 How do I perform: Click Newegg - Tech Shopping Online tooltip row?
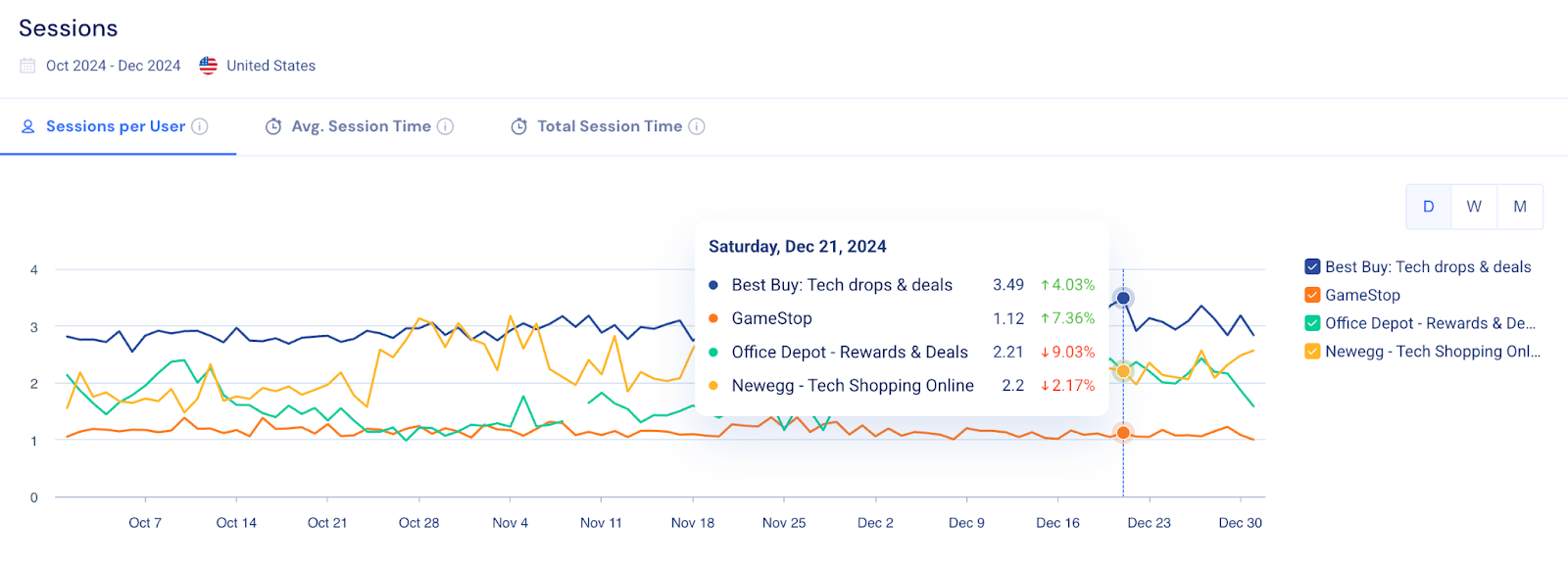point(902,386)
